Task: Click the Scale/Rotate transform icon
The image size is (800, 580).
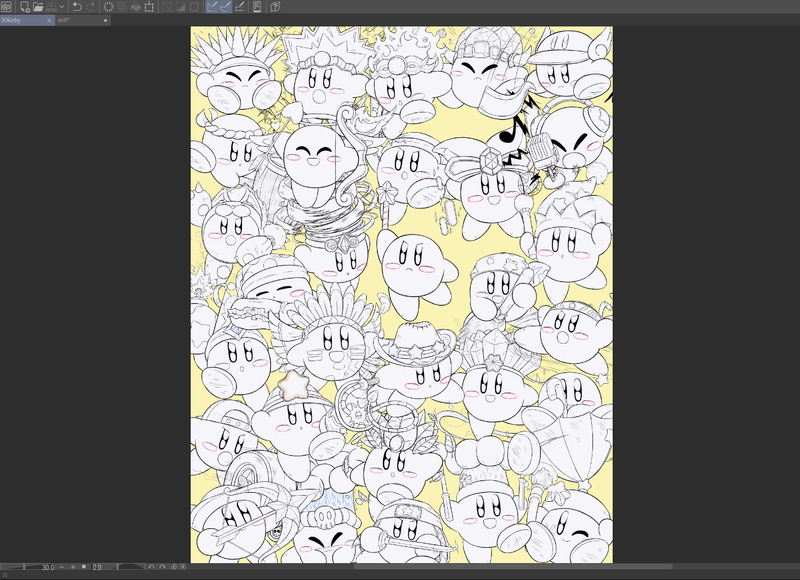Action: point(149,7)
